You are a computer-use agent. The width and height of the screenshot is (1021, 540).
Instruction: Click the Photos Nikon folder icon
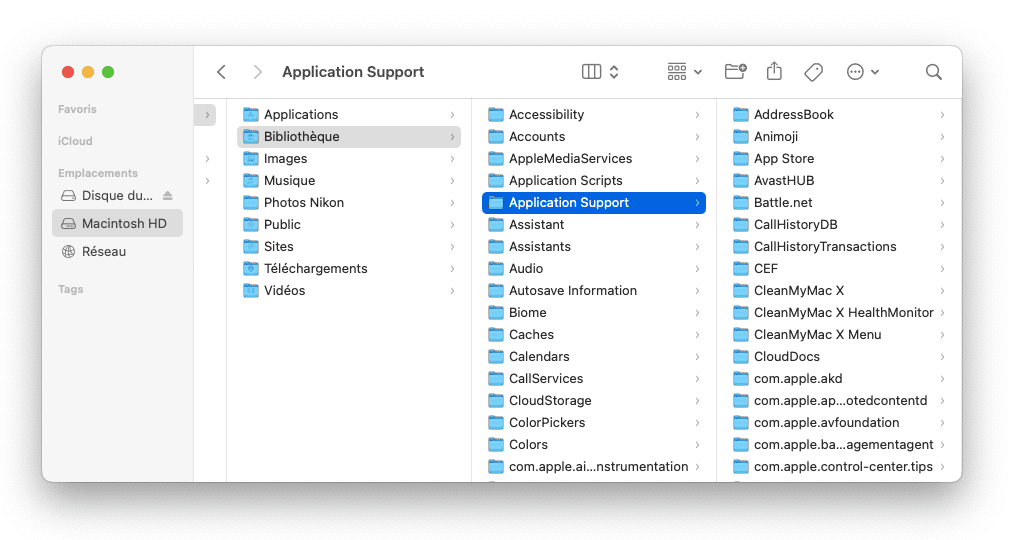[x=251, y=203]
